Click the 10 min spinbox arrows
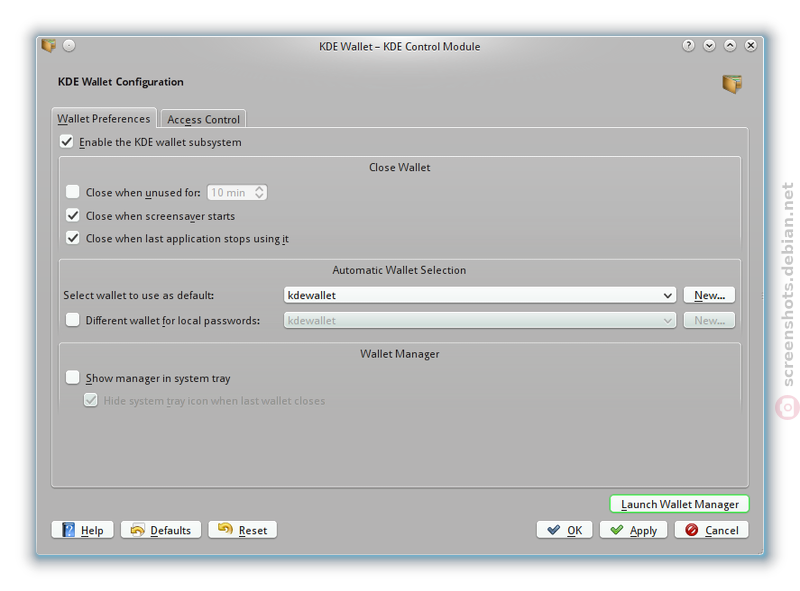 (259, 192)
